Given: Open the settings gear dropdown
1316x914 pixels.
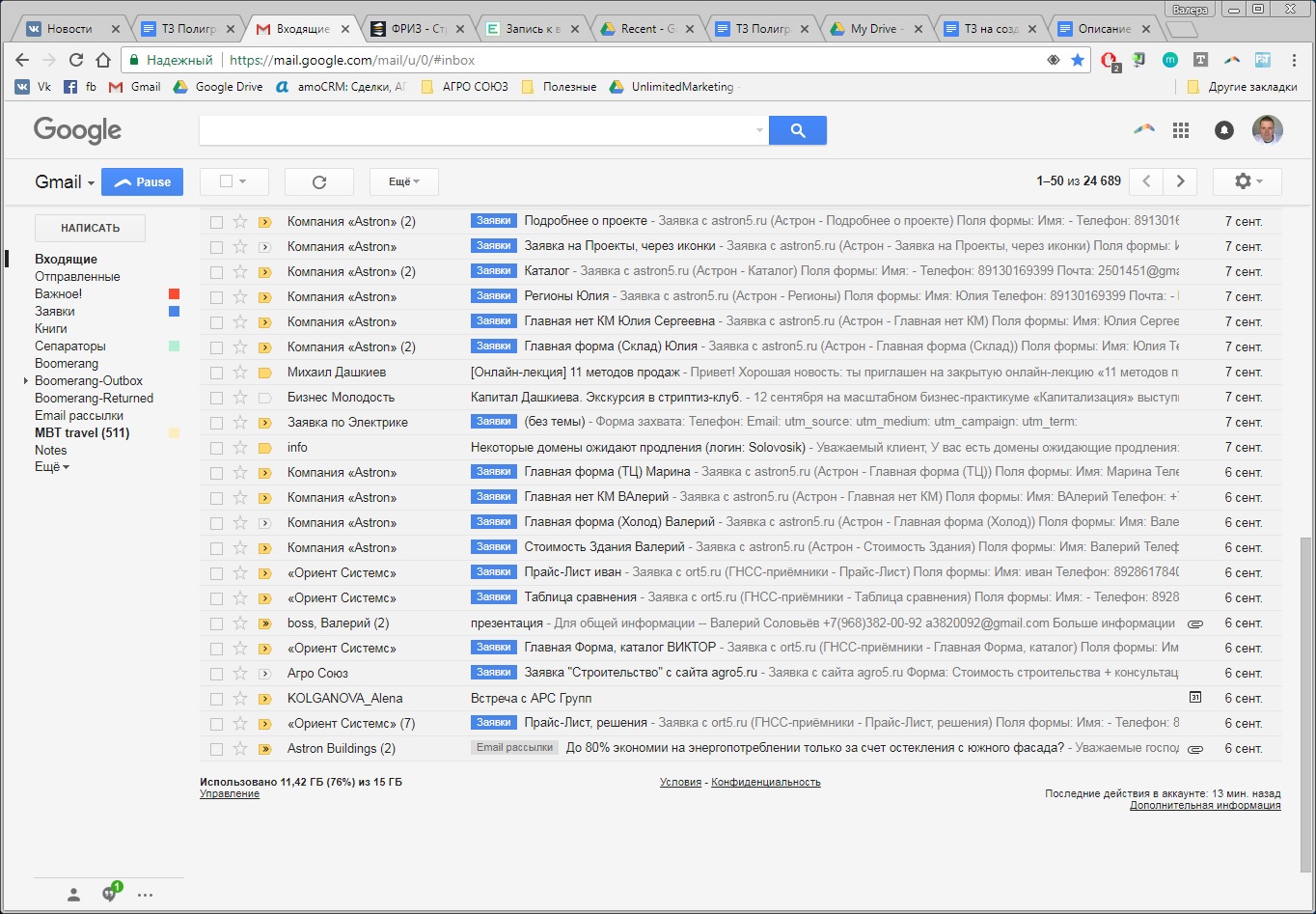Looking at the screenshot, I should click(x=1247, y=181).
